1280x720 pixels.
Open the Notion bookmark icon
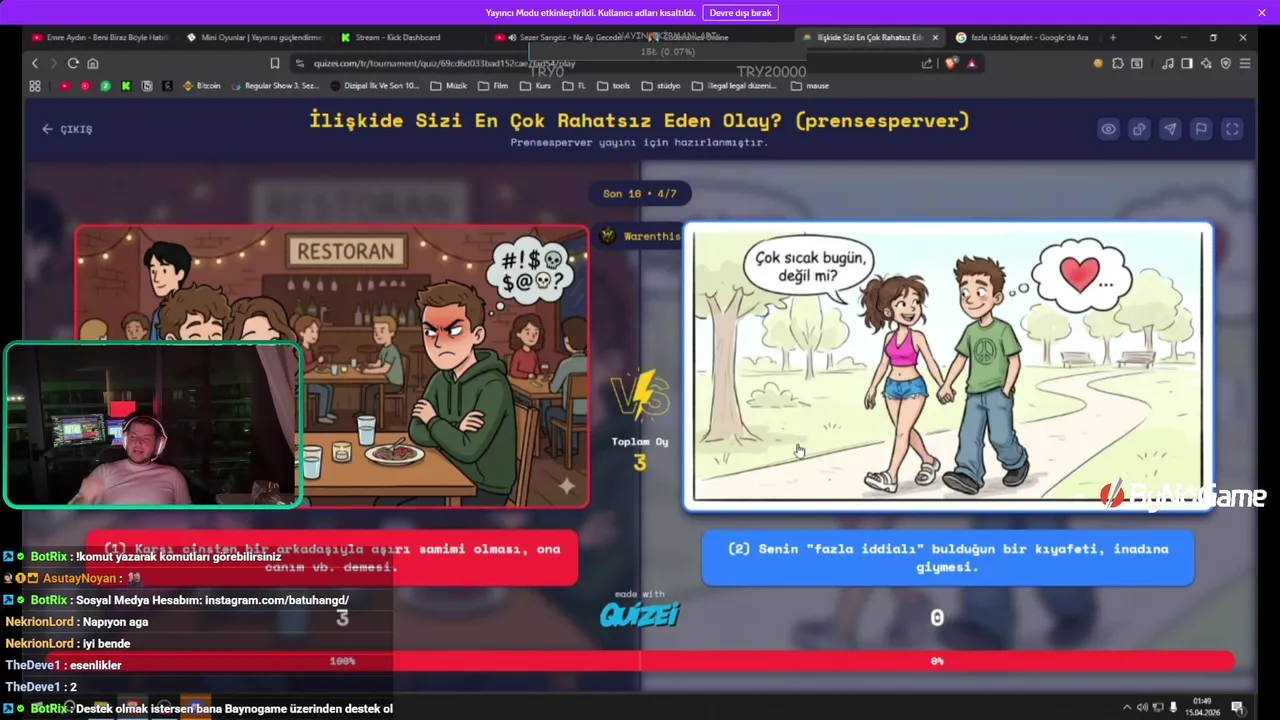147,86
